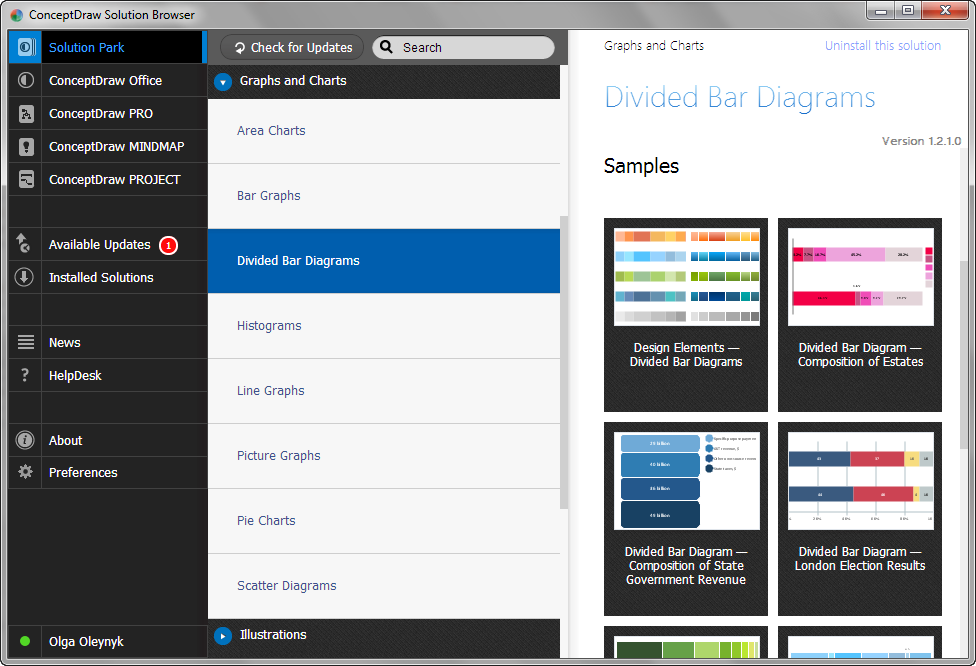
Task: Show Available Updates
Action: tap(108, 244)
